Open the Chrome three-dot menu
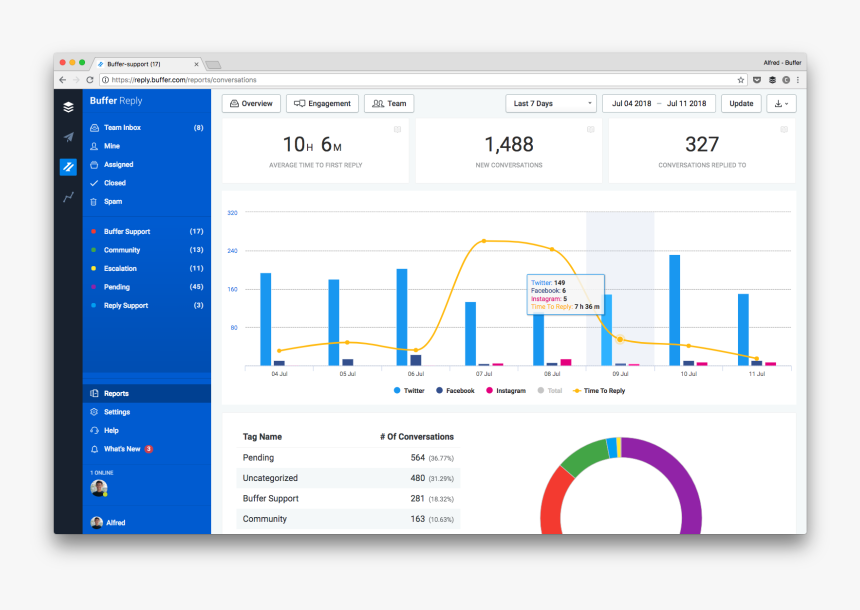860x610 pixels. 797,80
